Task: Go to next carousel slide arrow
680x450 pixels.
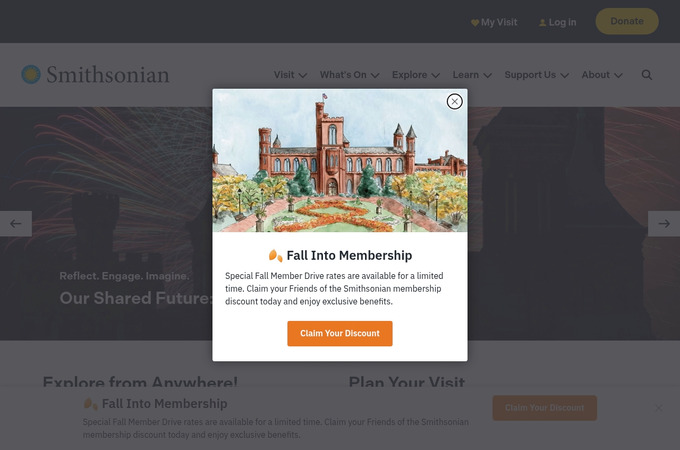Action: [x=664, y=224]
